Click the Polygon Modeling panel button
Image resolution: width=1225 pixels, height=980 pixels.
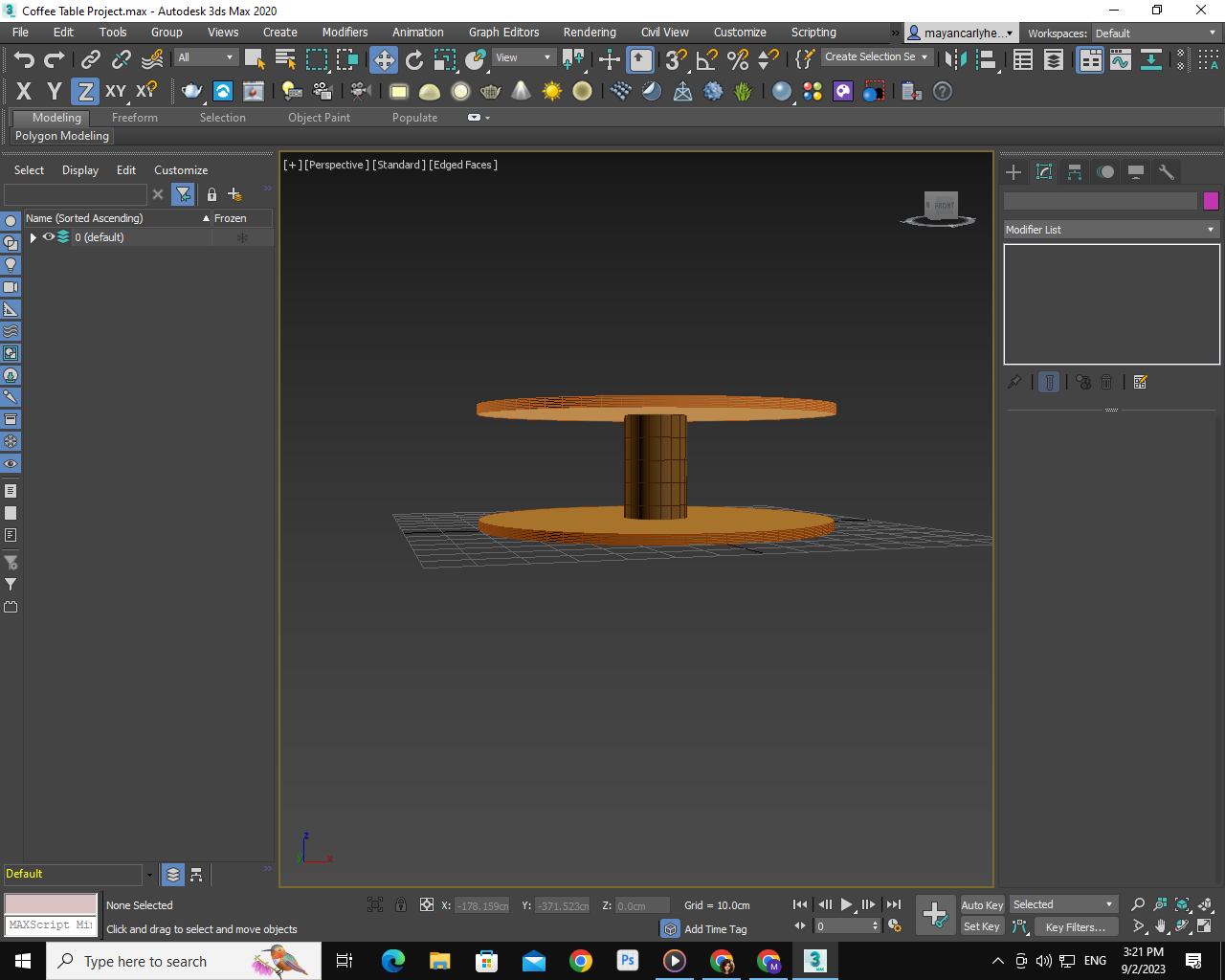[62, 136]
